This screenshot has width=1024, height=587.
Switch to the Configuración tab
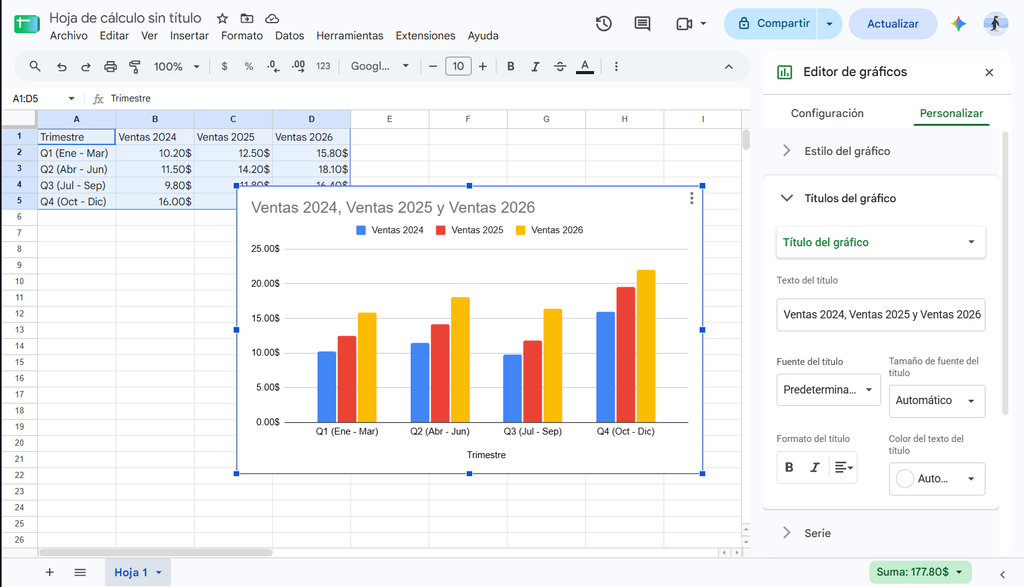[x=827, y=114]
